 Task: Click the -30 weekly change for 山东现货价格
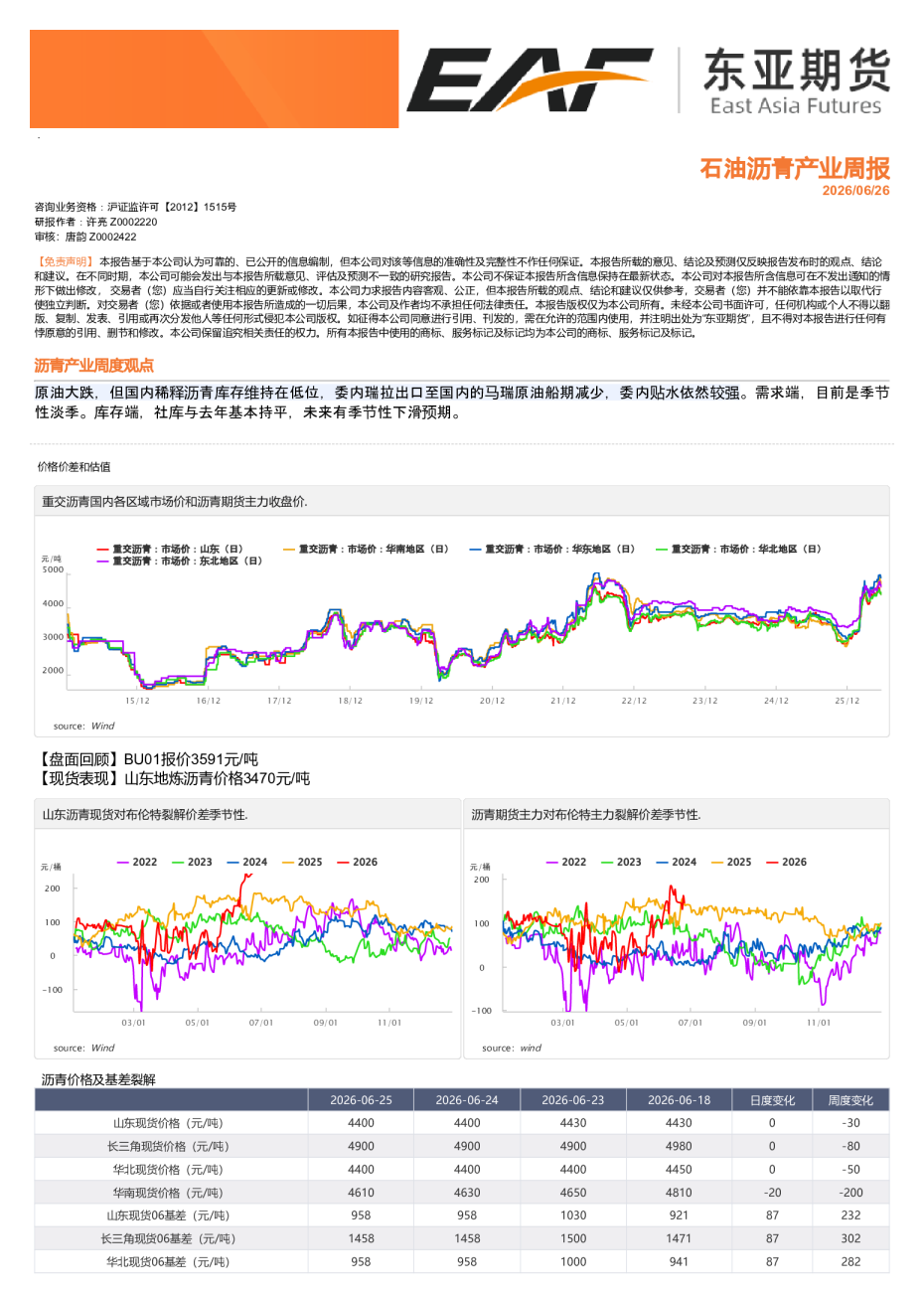click(850, 1123)
